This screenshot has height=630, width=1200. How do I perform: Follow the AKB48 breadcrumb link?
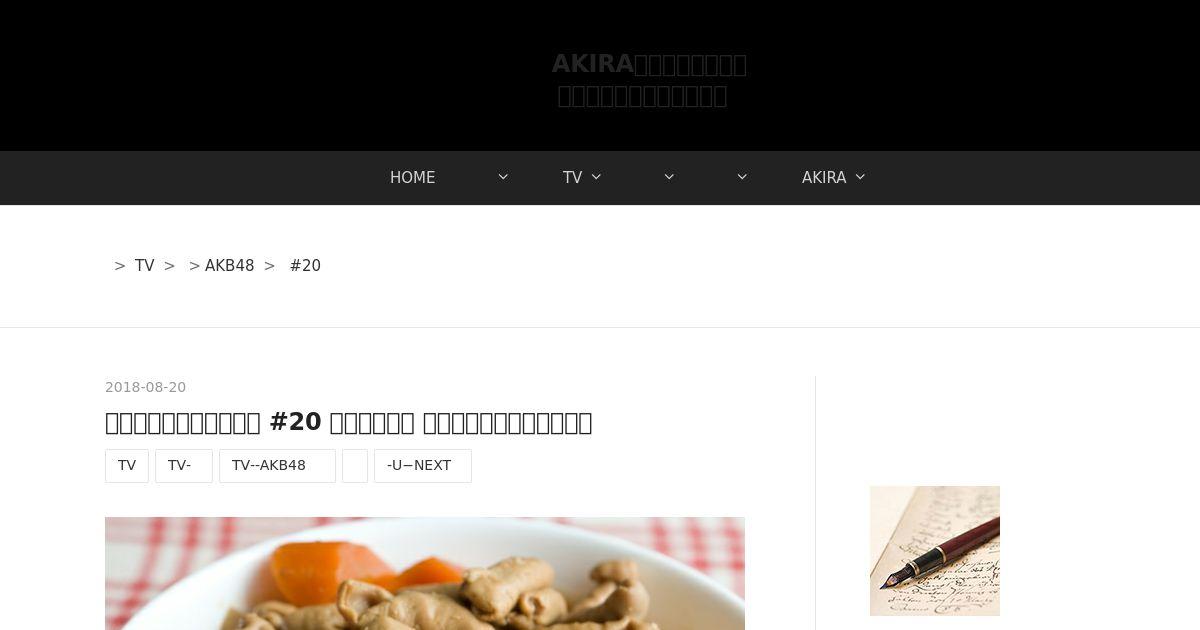click(x=230, y=265)
